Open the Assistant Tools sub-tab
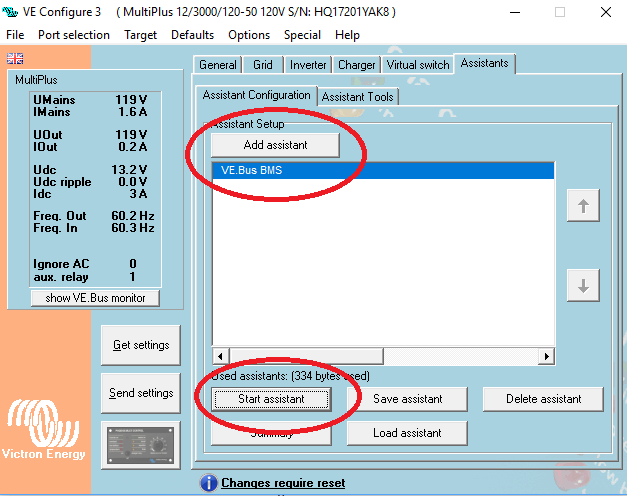The width and height of the screenshot is (627, 496). 357,97
